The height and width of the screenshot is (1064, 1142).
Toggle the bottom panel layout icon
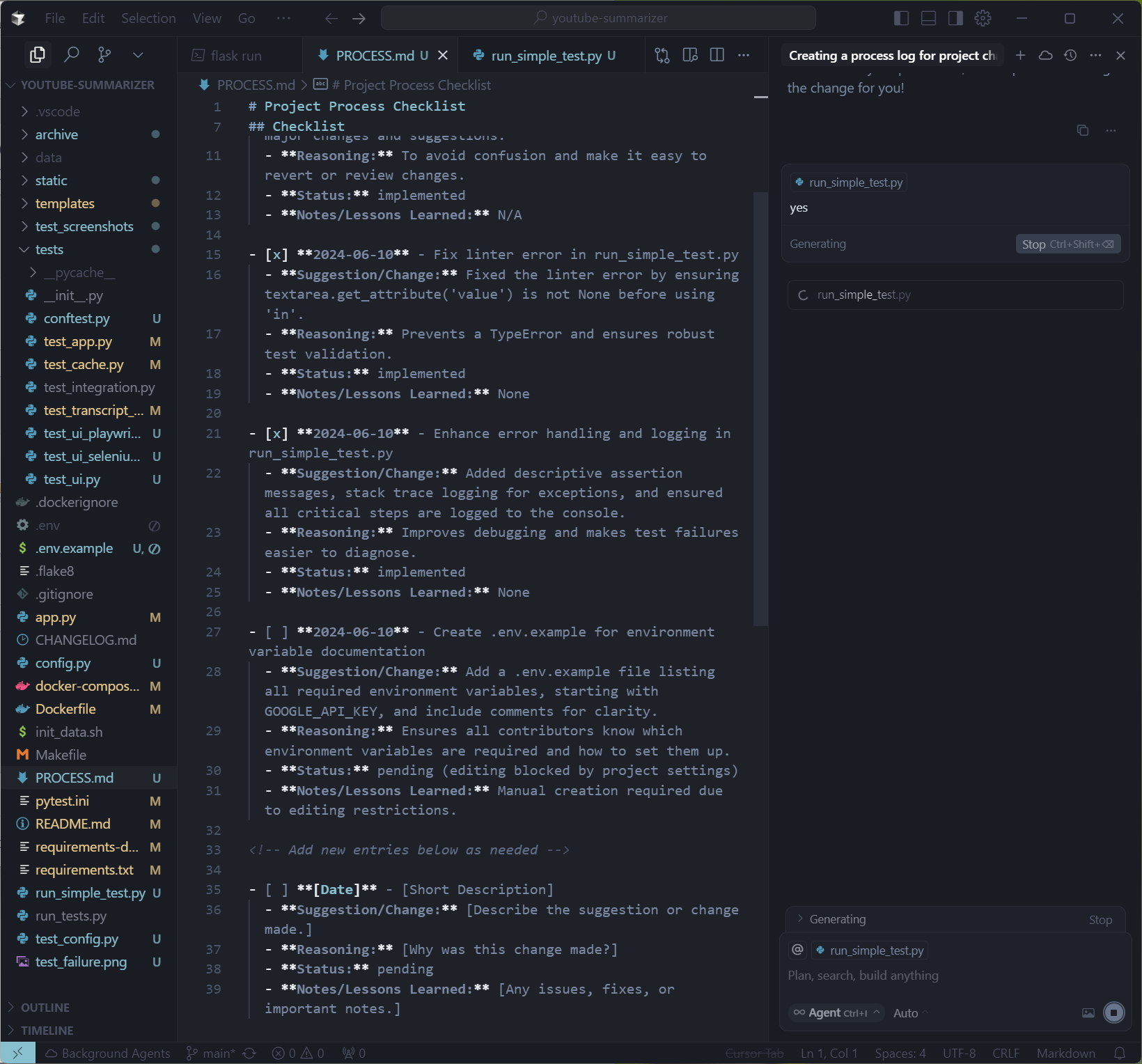pos(928,18)
